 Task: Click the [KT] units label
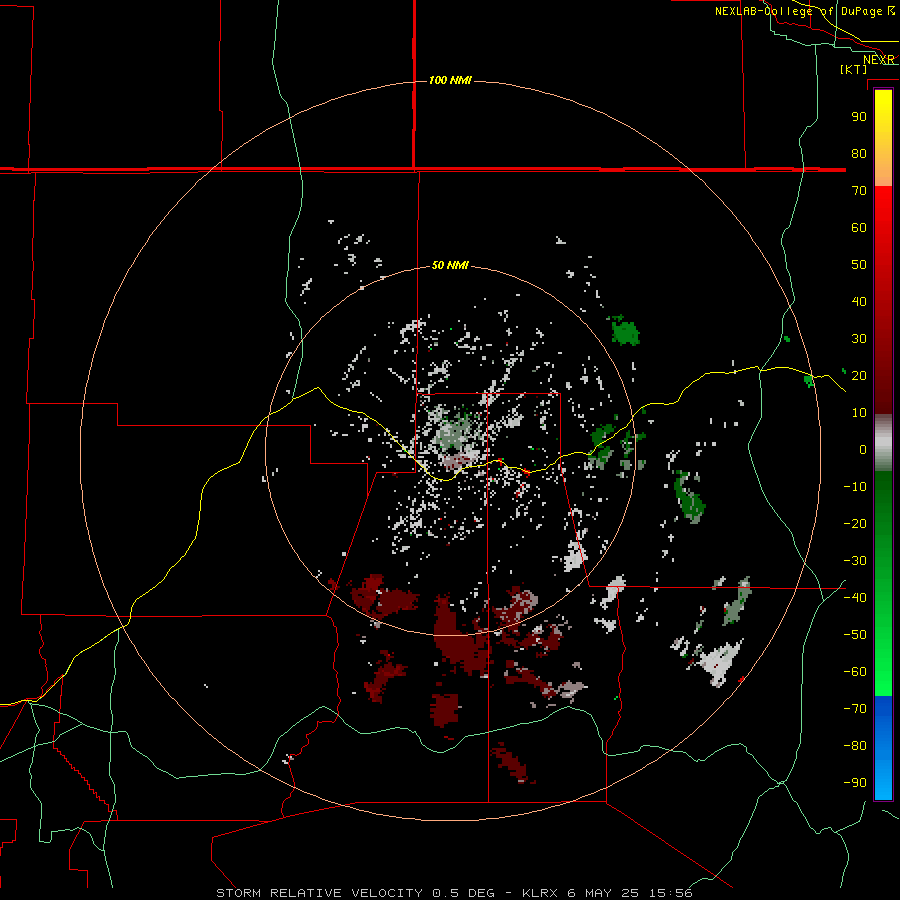coord(854,69)
